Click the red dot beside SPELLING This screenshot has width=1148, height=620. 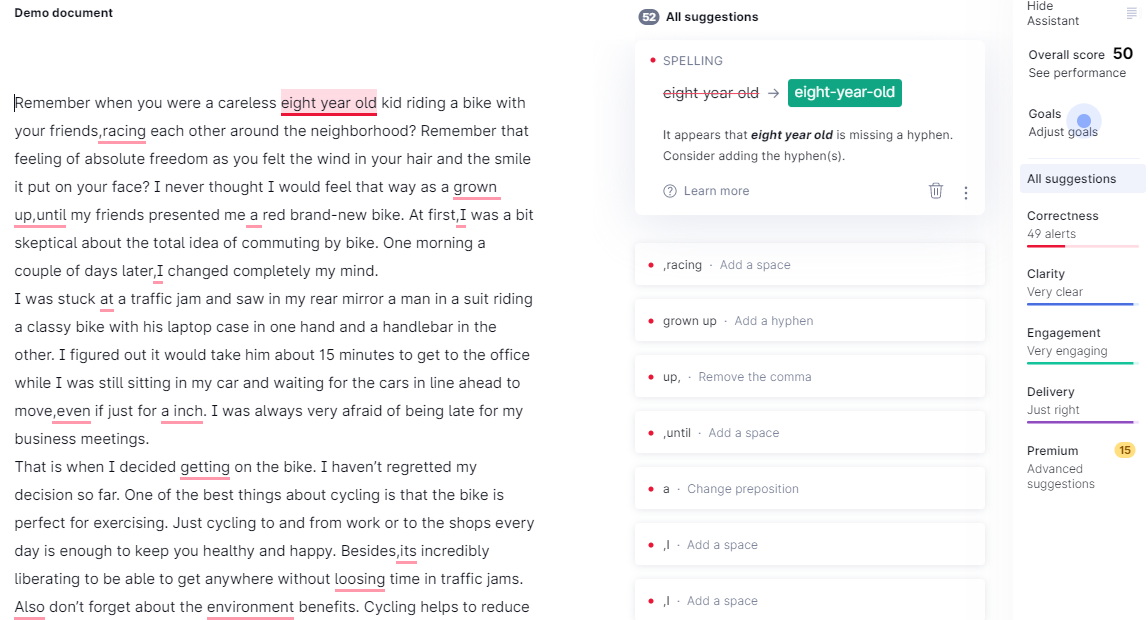pyautogui.click(x=652, y=60)
